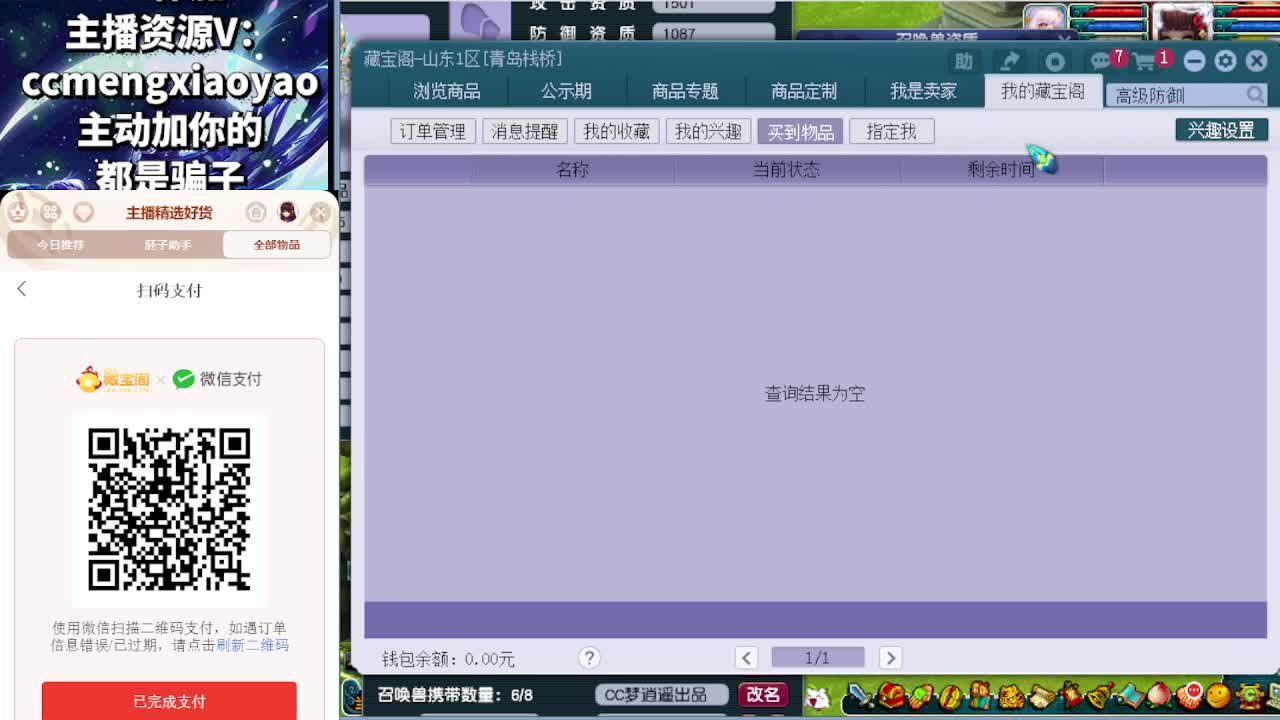This screenshot has height=720, width=1280.
Task: Go to previous page with left arrow
Action: click(746, 657)
